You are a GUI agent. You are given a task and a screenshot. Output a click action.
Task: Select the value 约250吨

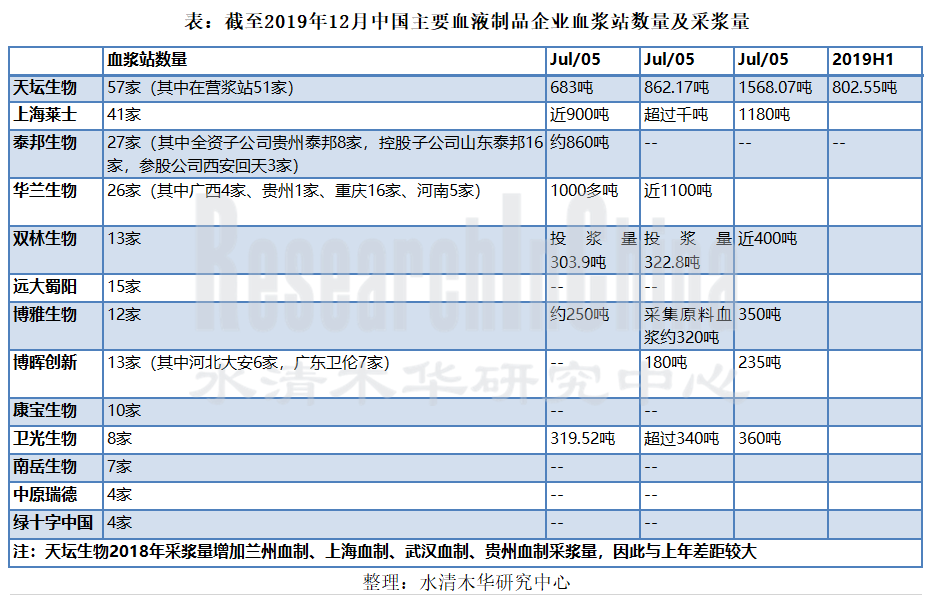[579, 315]
